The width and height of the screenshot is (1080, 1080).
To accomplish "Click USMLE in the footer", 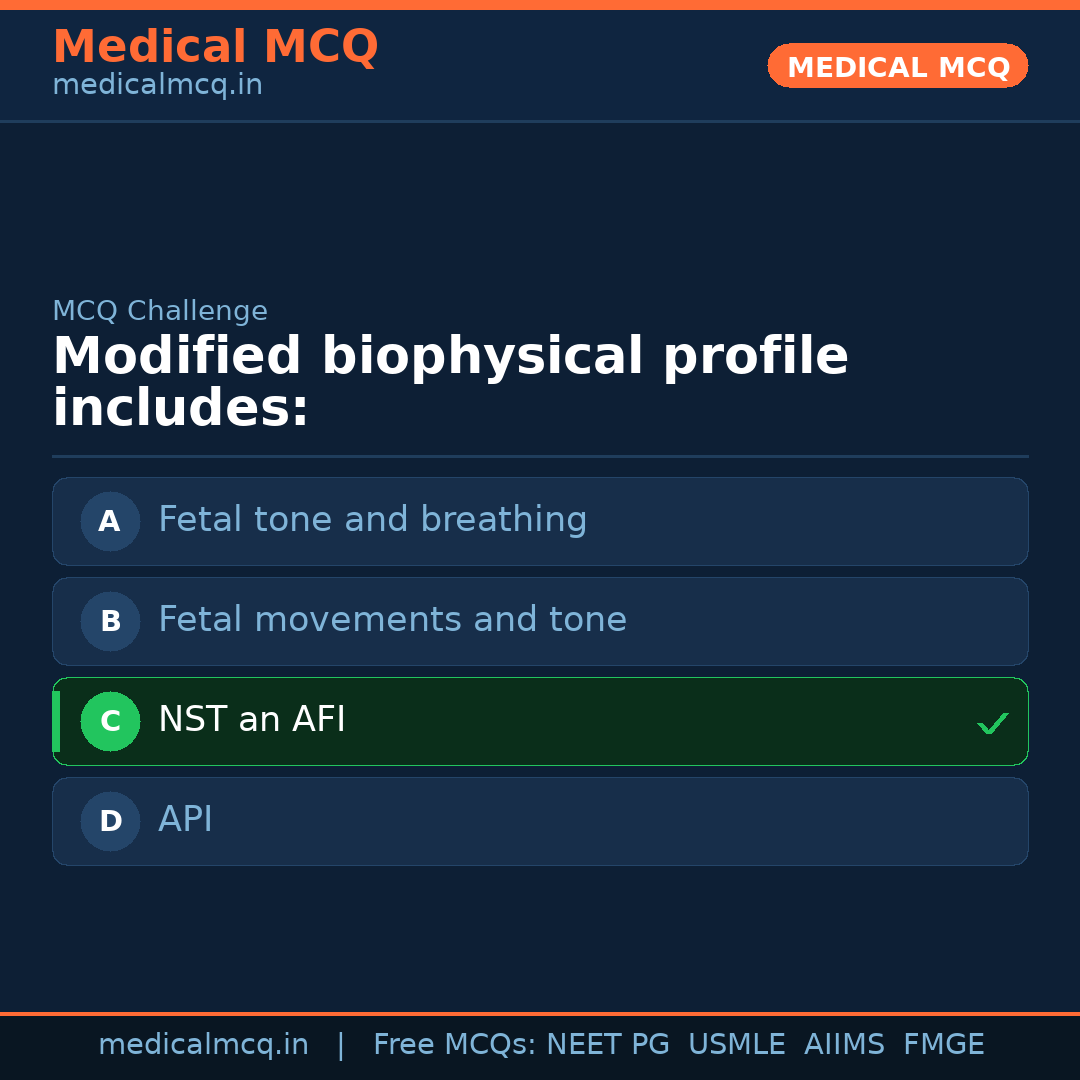I will point(737,1045).
